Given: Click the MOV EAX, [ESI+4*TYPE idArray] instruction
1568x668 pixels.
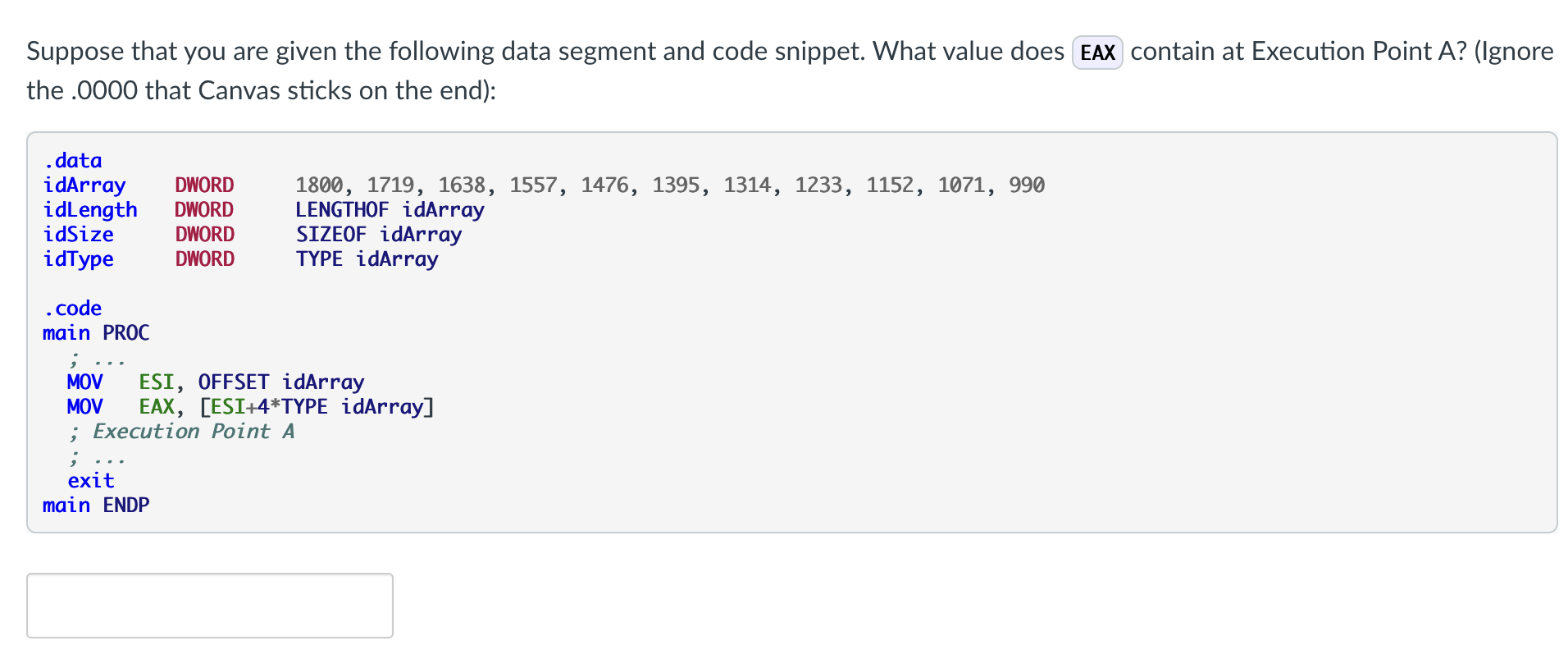Looking at the screenshot, I should (251, 406).
